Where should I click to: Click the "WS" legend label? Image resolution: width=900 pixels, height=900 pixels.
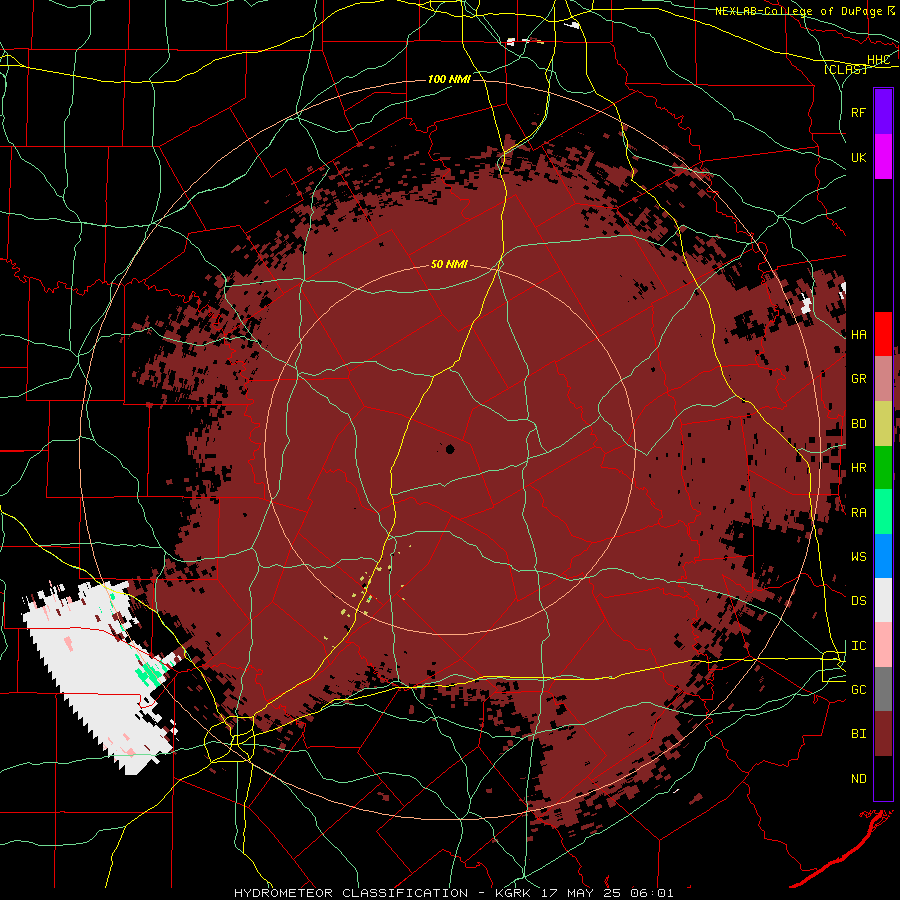coord(859,556)
